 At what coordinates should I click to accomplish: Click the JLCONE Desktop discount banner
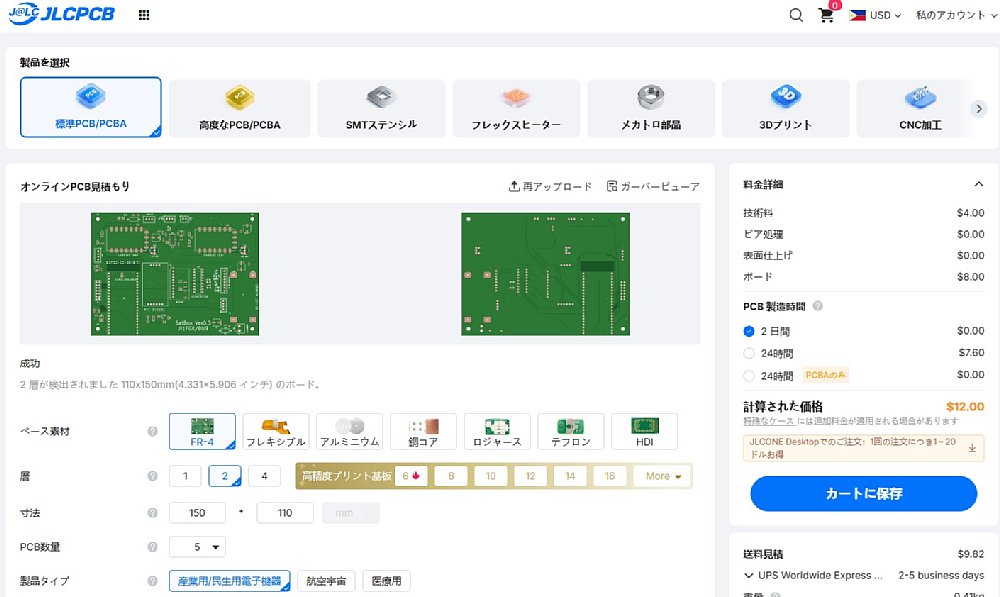[x=864, y=448]
